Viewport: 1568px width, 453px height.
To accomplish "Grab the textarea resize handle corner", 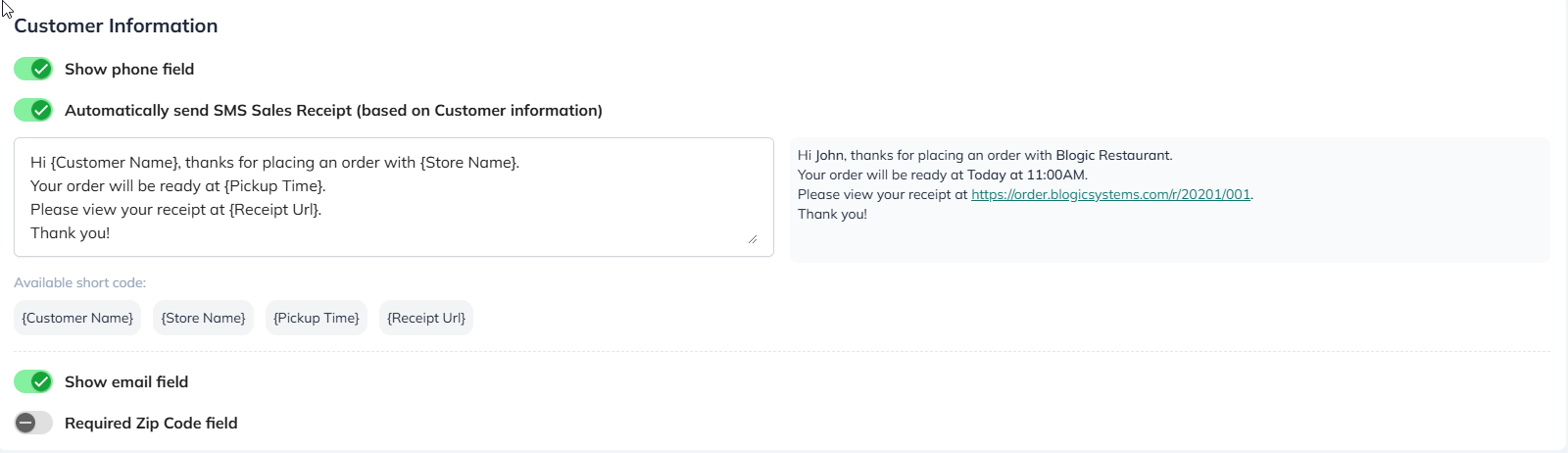I will coord(753,238).
